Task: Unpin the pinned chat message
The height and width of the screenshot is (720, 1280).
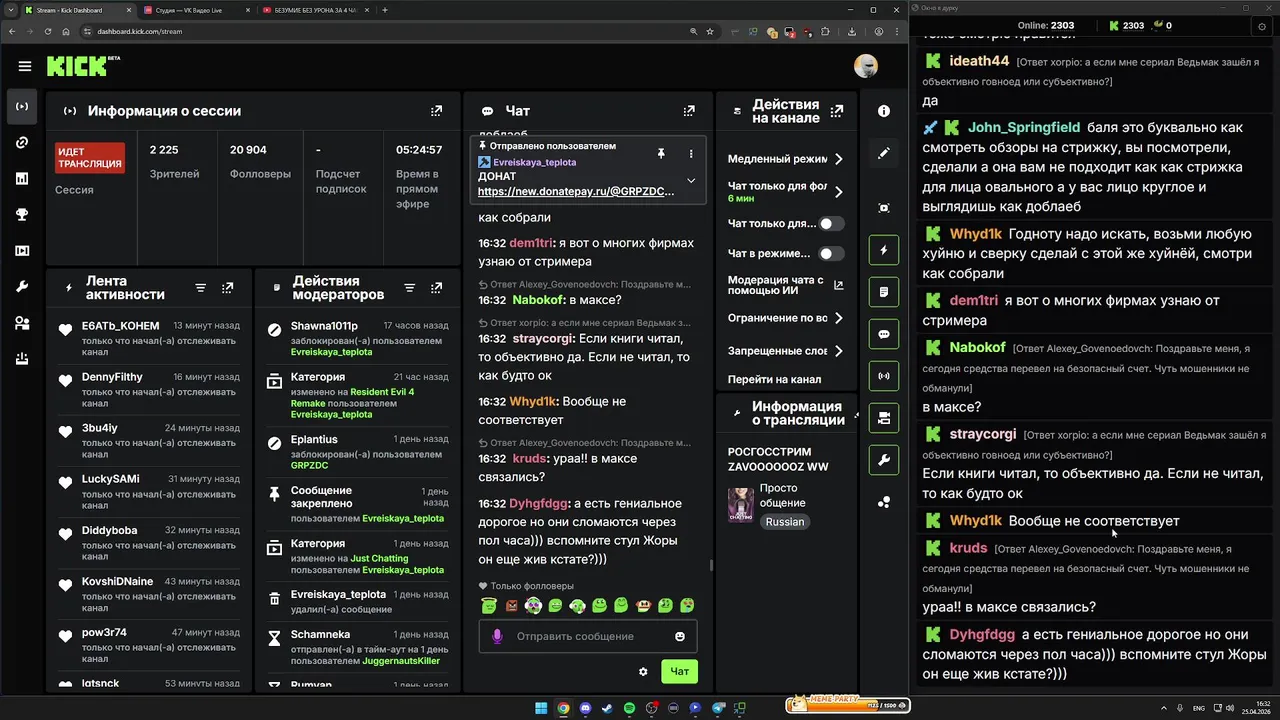Action: click(x=661, y=154)
